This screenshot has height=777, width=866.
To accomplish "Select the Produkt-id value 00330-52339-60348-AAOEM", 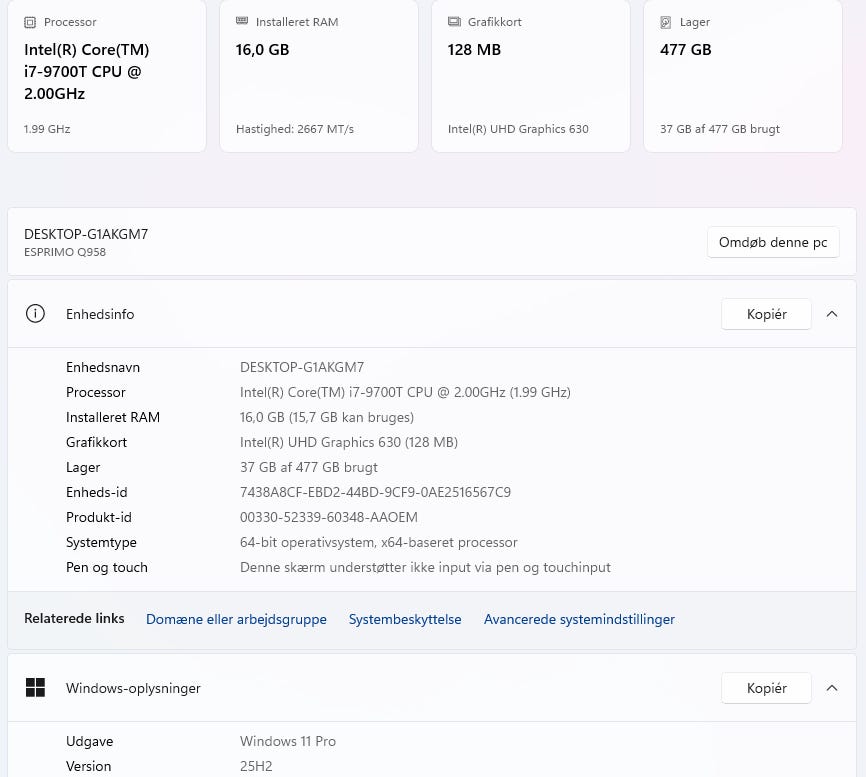I will (x=329, y=517).
